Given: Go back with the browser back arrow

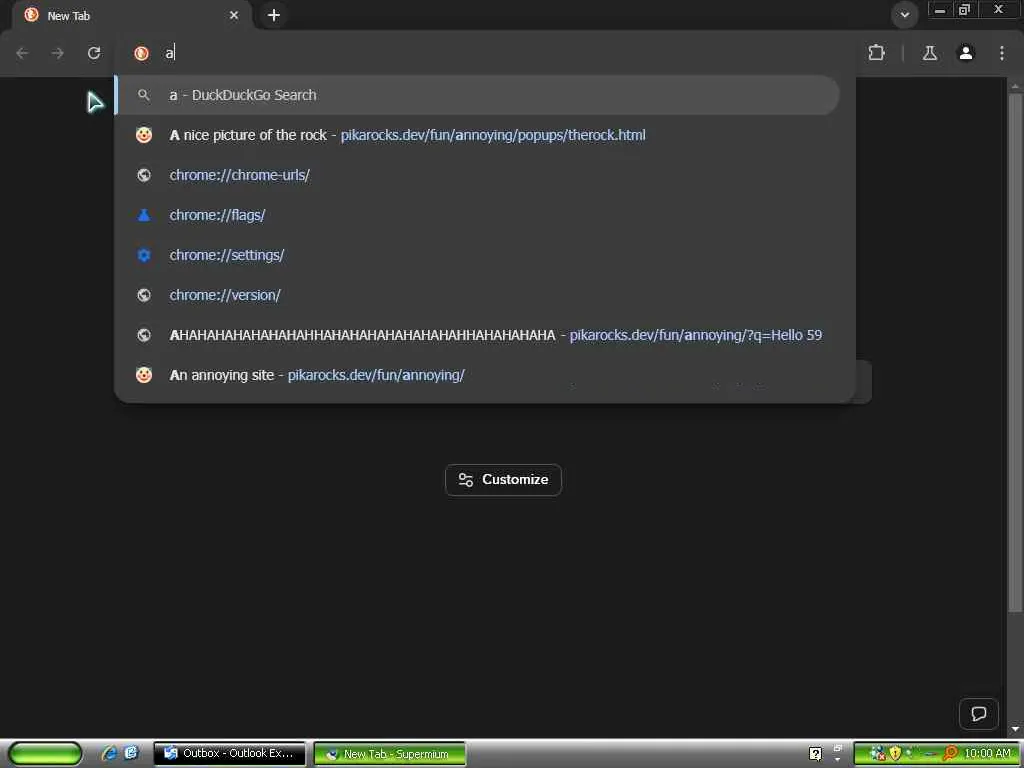Looking at the screenshot, I should pos(22,54).
